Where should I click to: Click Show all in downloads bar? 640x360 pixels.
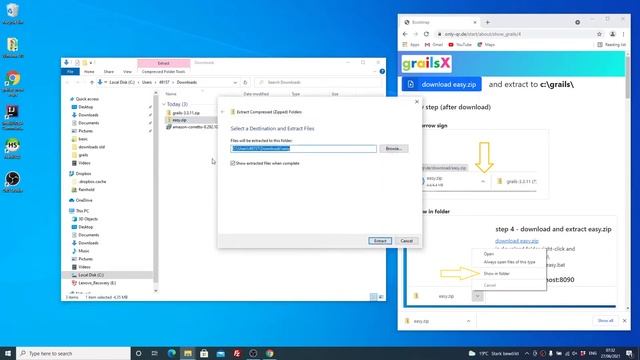[605, 321]
